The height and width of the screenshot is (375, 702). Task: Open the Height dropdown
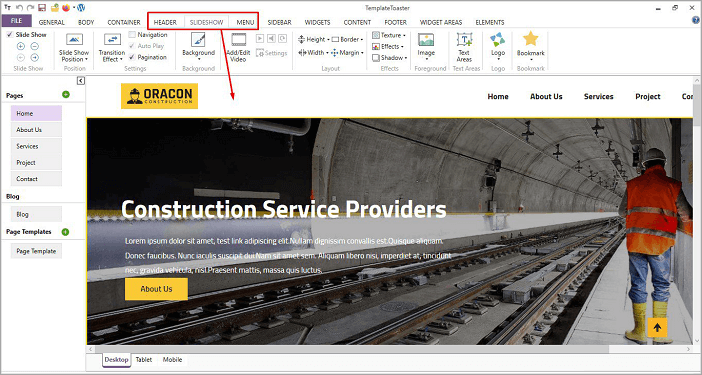[313, 39]
